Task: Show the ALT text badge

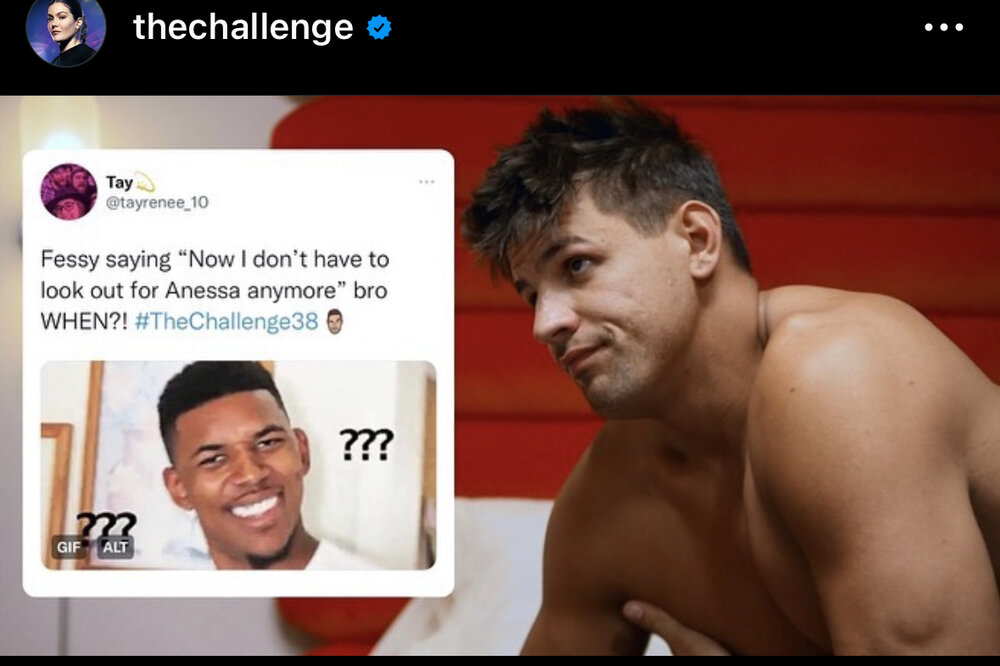Action: (116, 547)
